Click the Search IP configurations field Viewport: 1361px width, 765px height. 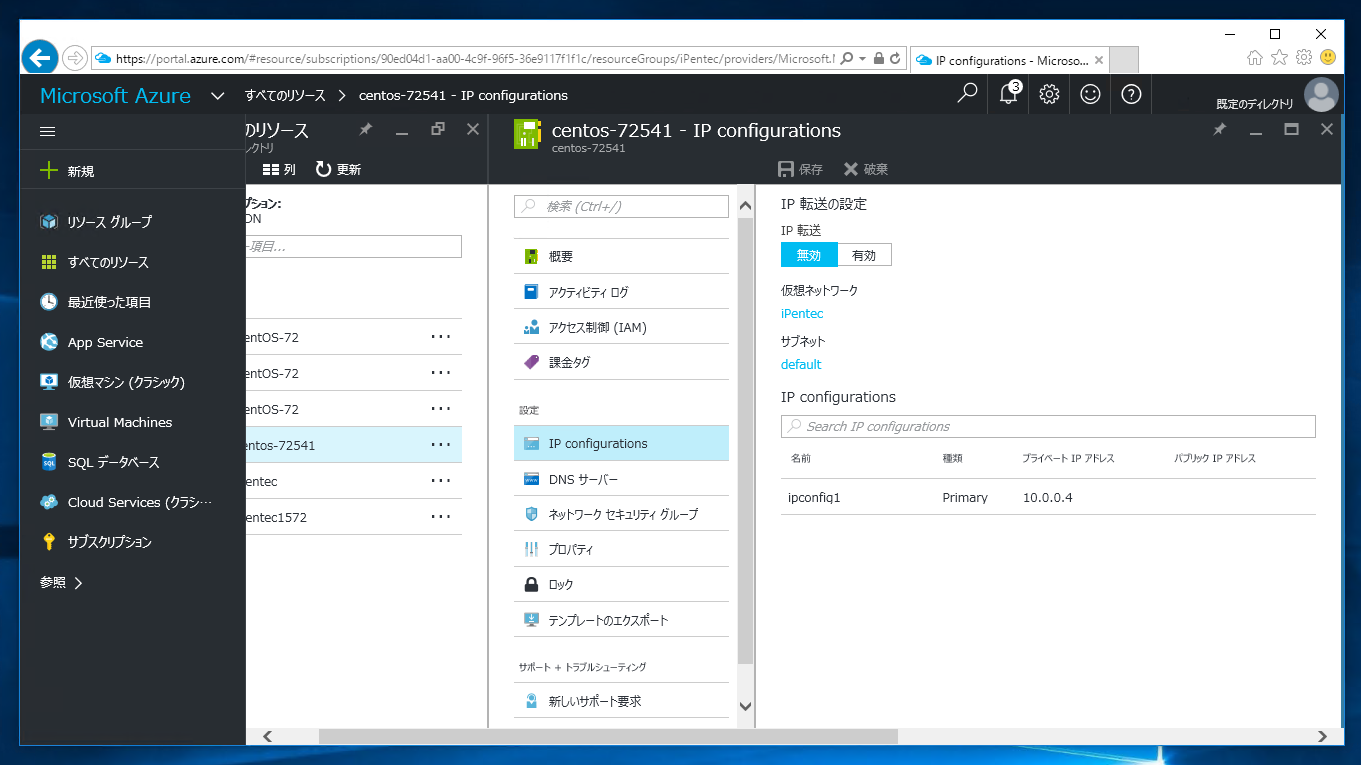click(1047, 426)
